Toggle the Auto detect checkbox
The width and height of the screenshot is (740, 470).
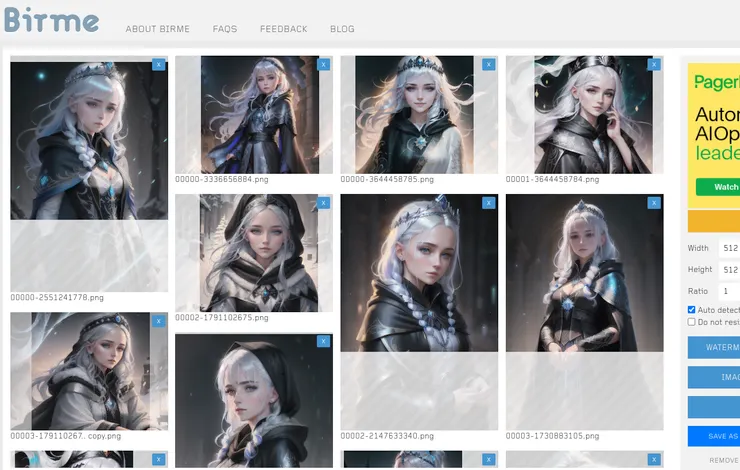691,310
